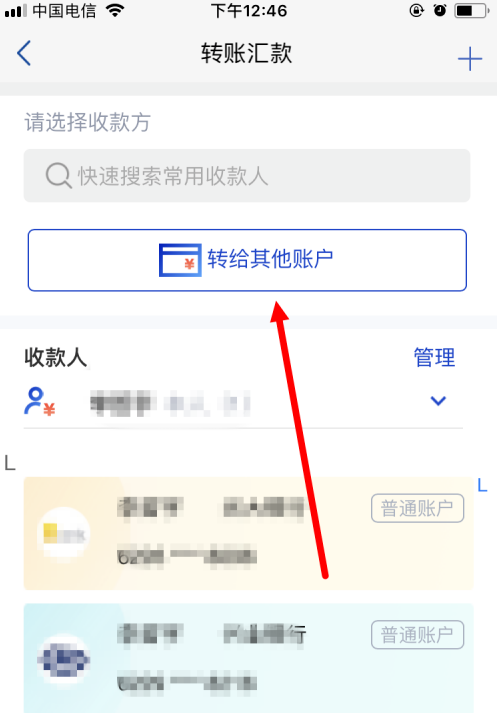Tap the yellow bank logo on first card

pyautogui.click(x=63, y=533)
